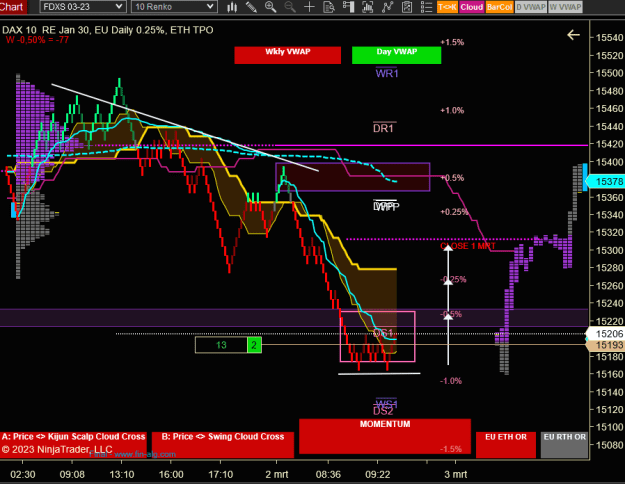Click the Day VWAP green panel
Image resolution: width=625 pixels, height=484 pixels.
point(397,55)
